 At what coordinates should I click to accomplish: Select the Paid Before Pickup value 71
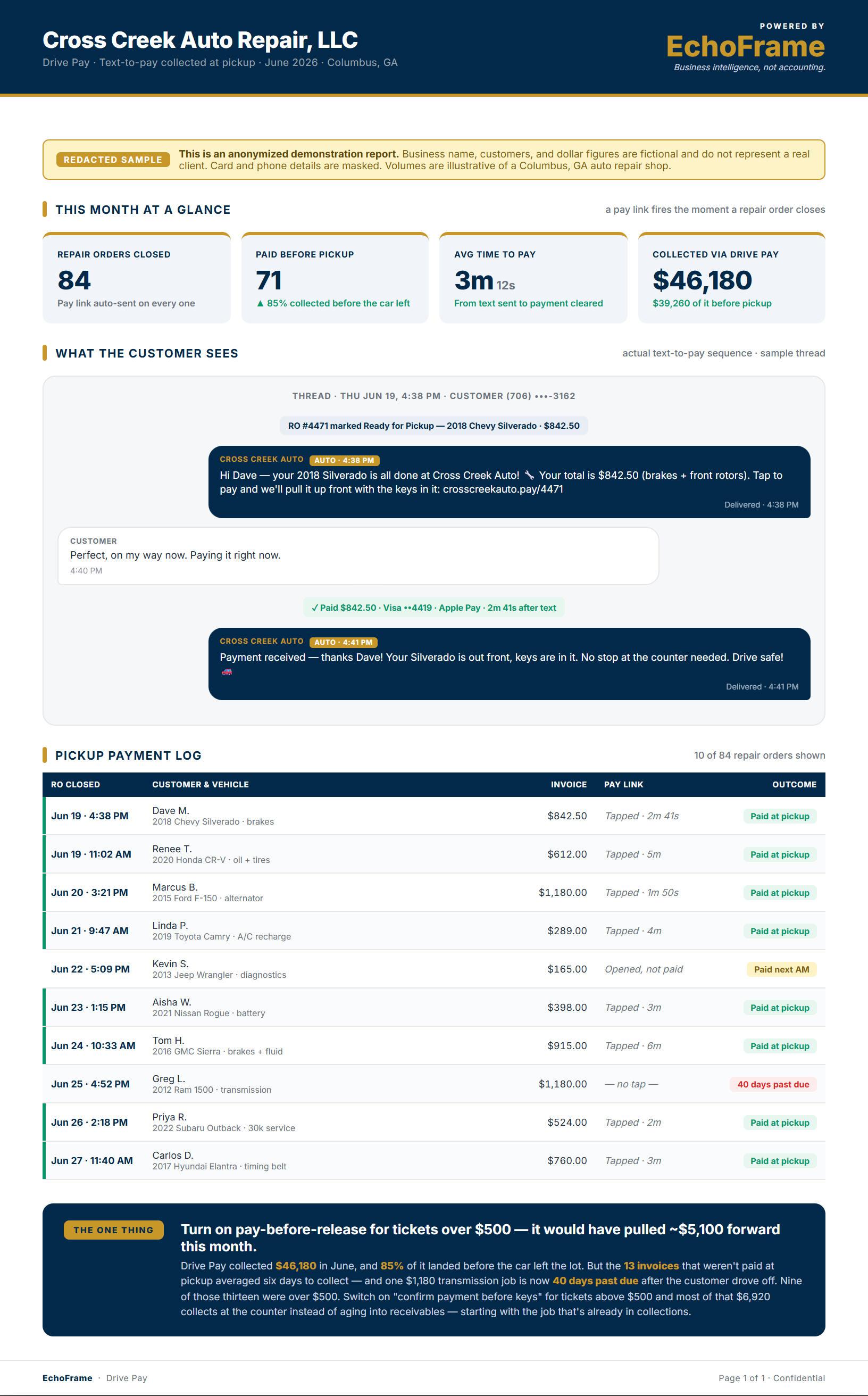tap(269, 280)
